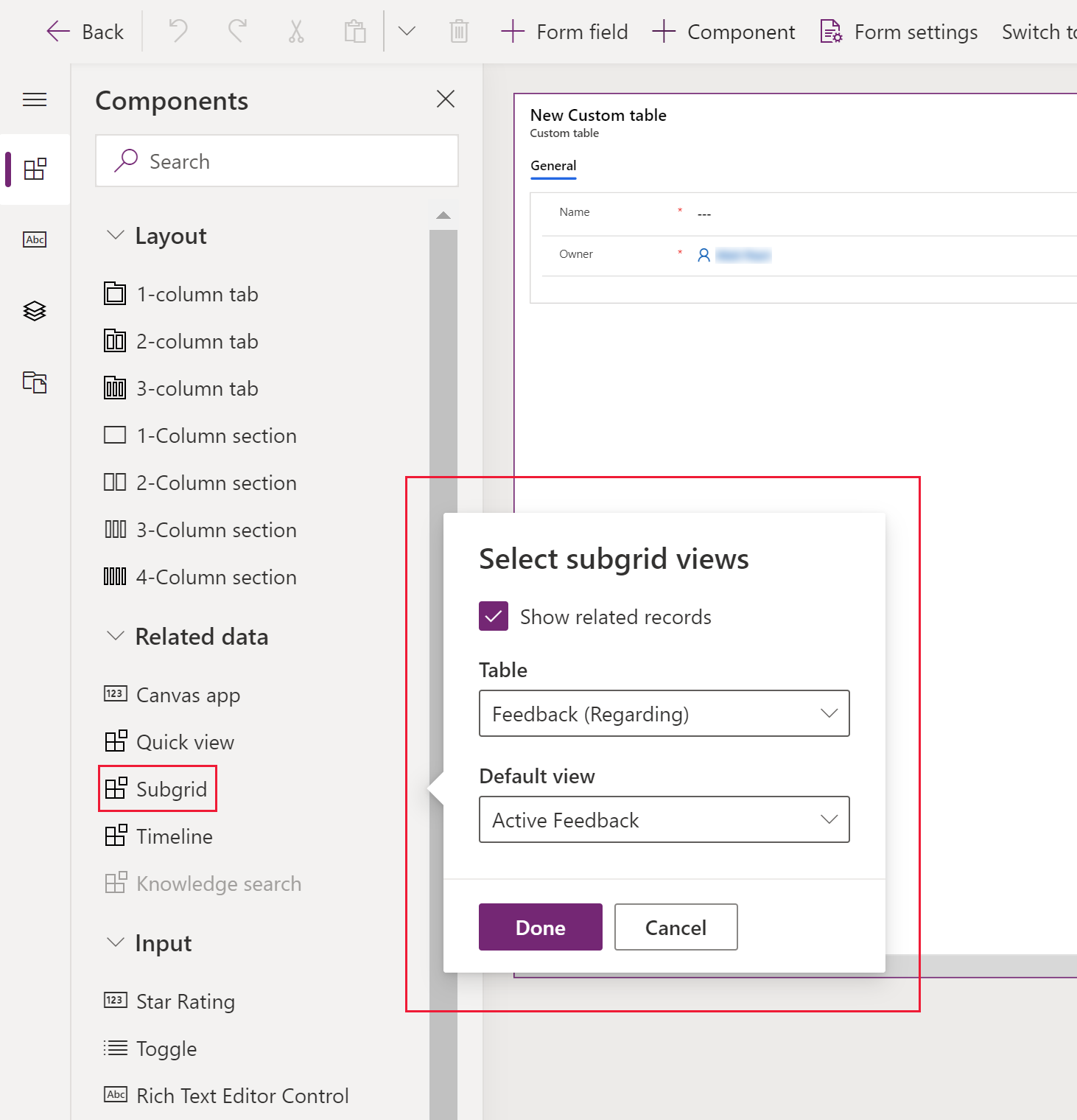Click the layers tree view sidebar icon
1077x1120 pixels.
click(35, 310)
